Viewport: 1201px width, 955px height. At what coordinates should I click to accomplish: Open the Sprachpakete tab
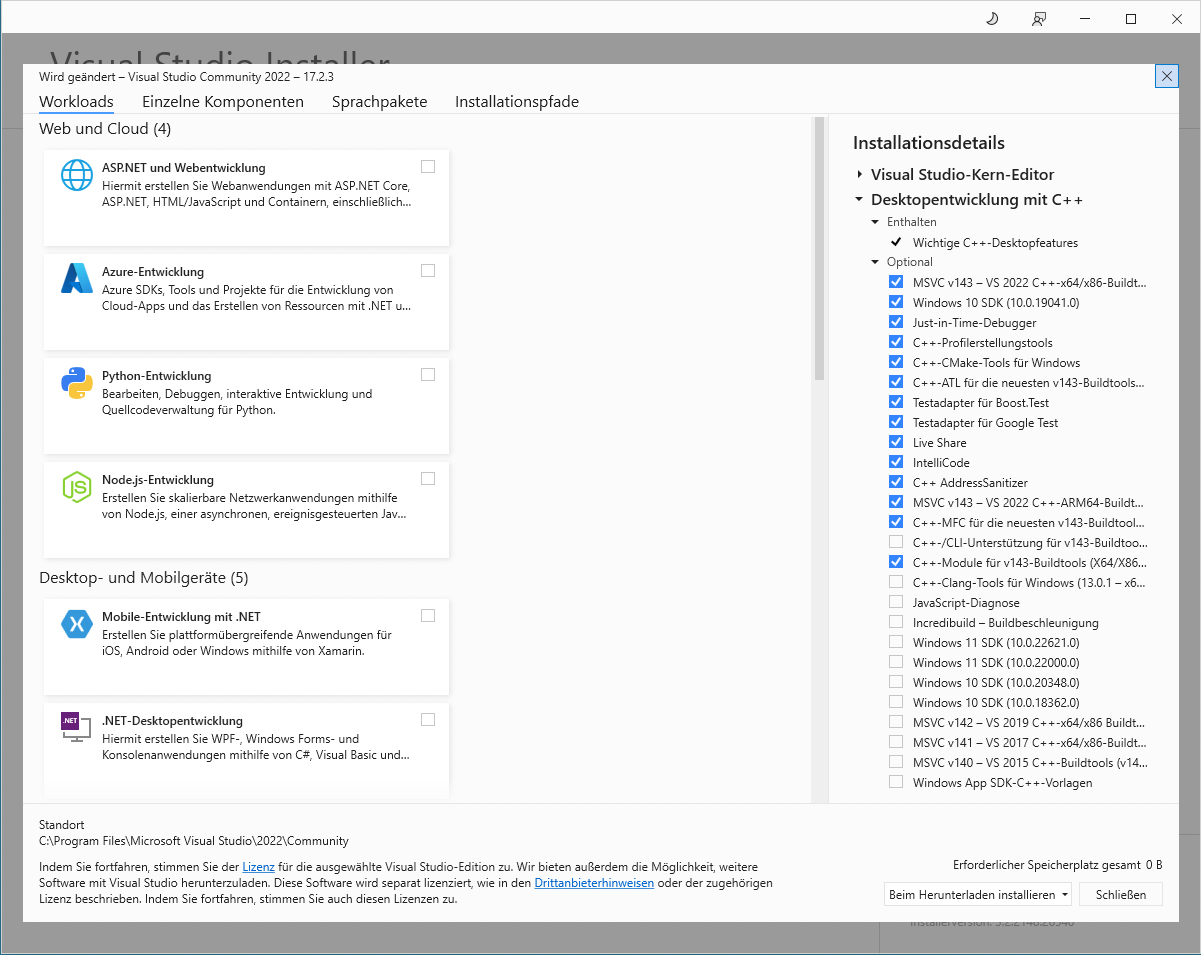tap(380, 102)
